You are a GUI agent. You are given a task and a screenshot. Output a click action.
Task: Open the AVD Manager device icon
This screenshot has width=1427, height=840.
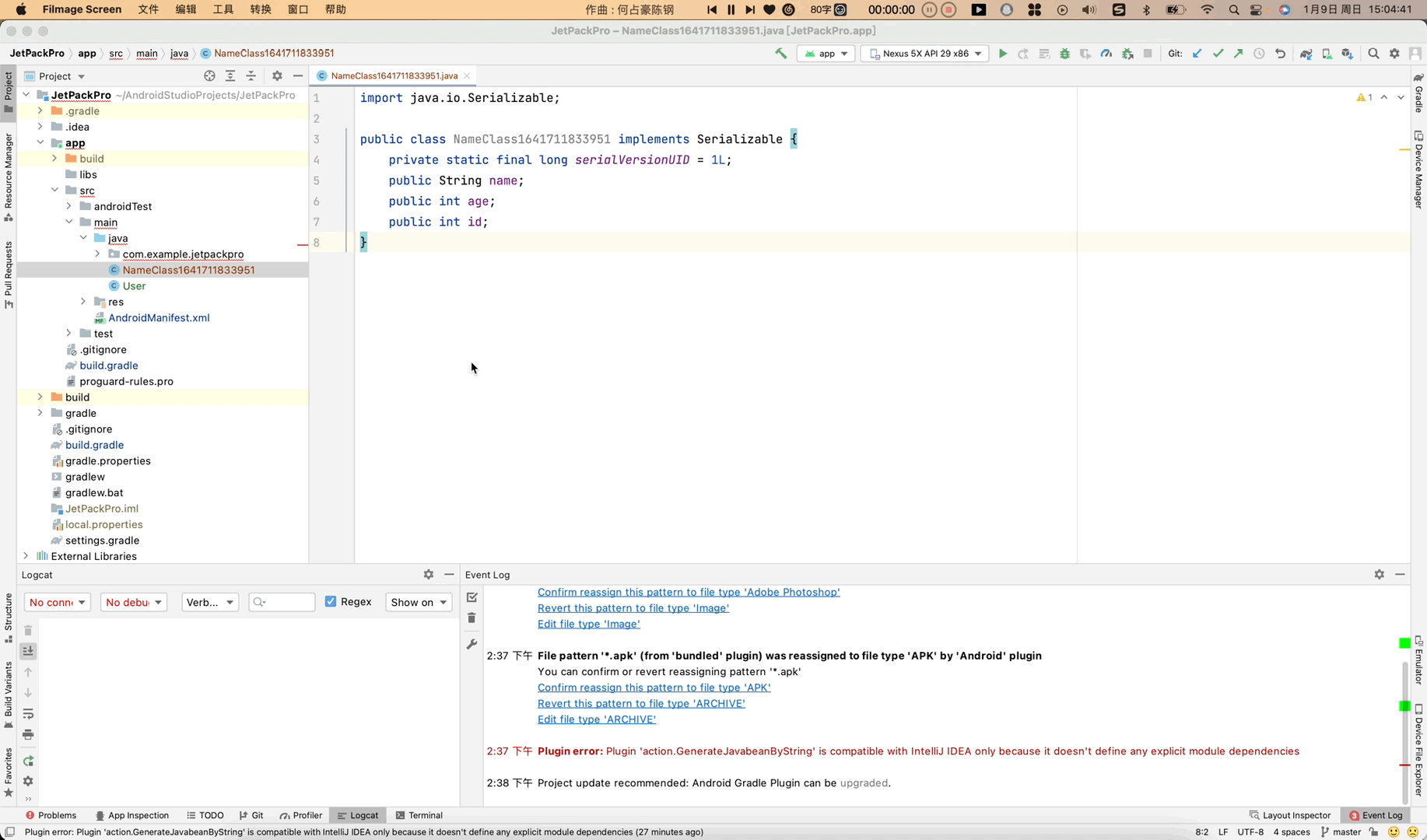1327,54
